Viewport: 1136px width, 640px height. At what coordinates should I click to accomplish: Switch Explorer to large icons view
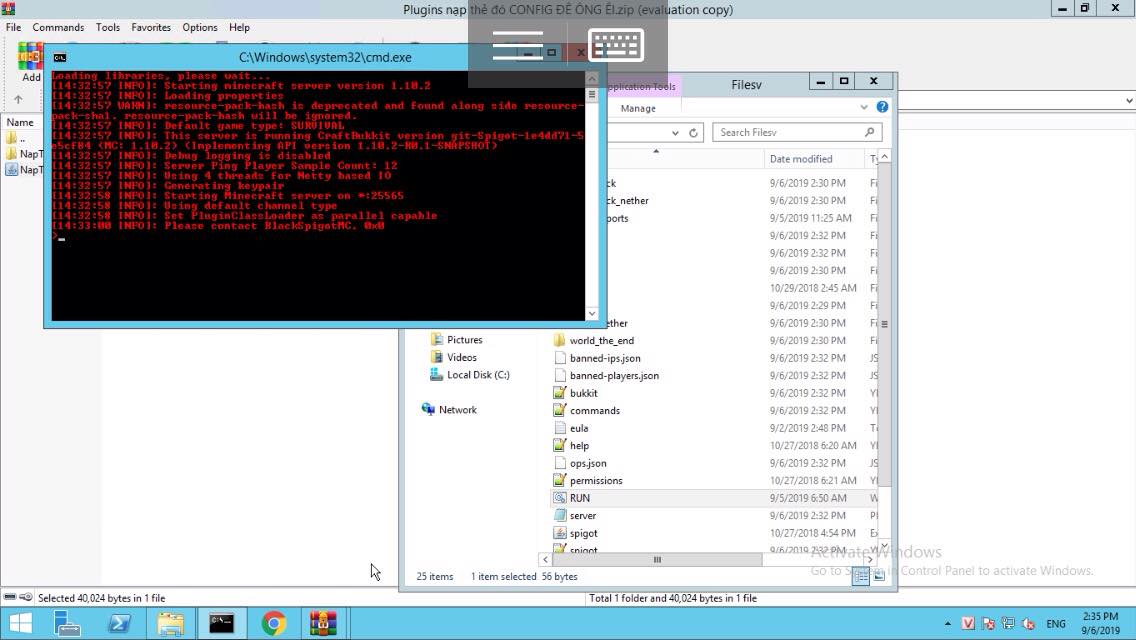point(879,576)
